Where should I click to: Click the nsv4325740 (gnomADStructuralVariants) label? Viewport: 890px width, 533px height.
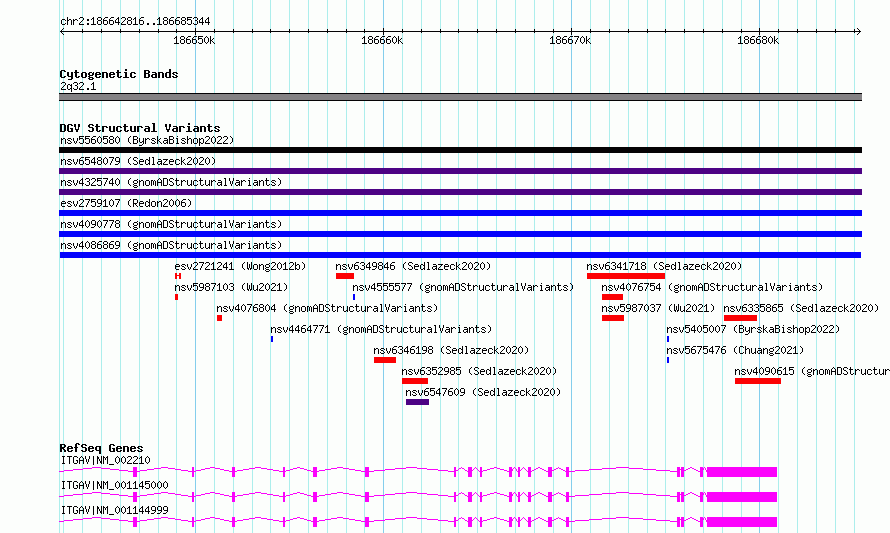(x=171, y=182)
